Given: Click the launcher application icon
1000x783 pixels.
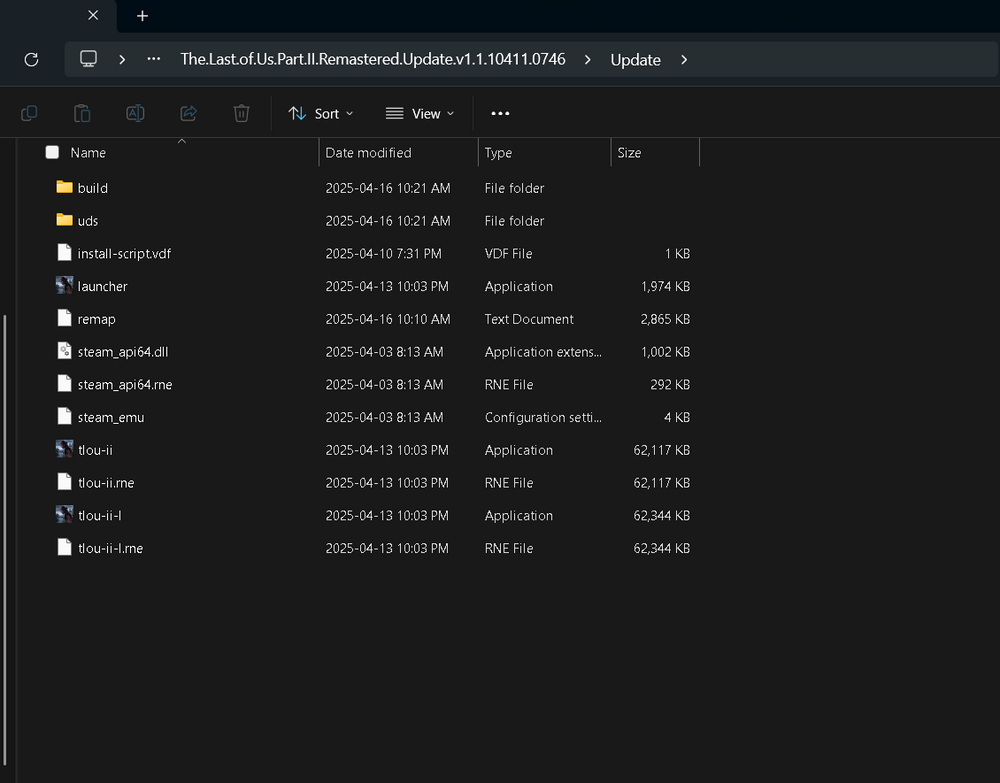Looking at the screenshot, I should click(x=64, y=285).
